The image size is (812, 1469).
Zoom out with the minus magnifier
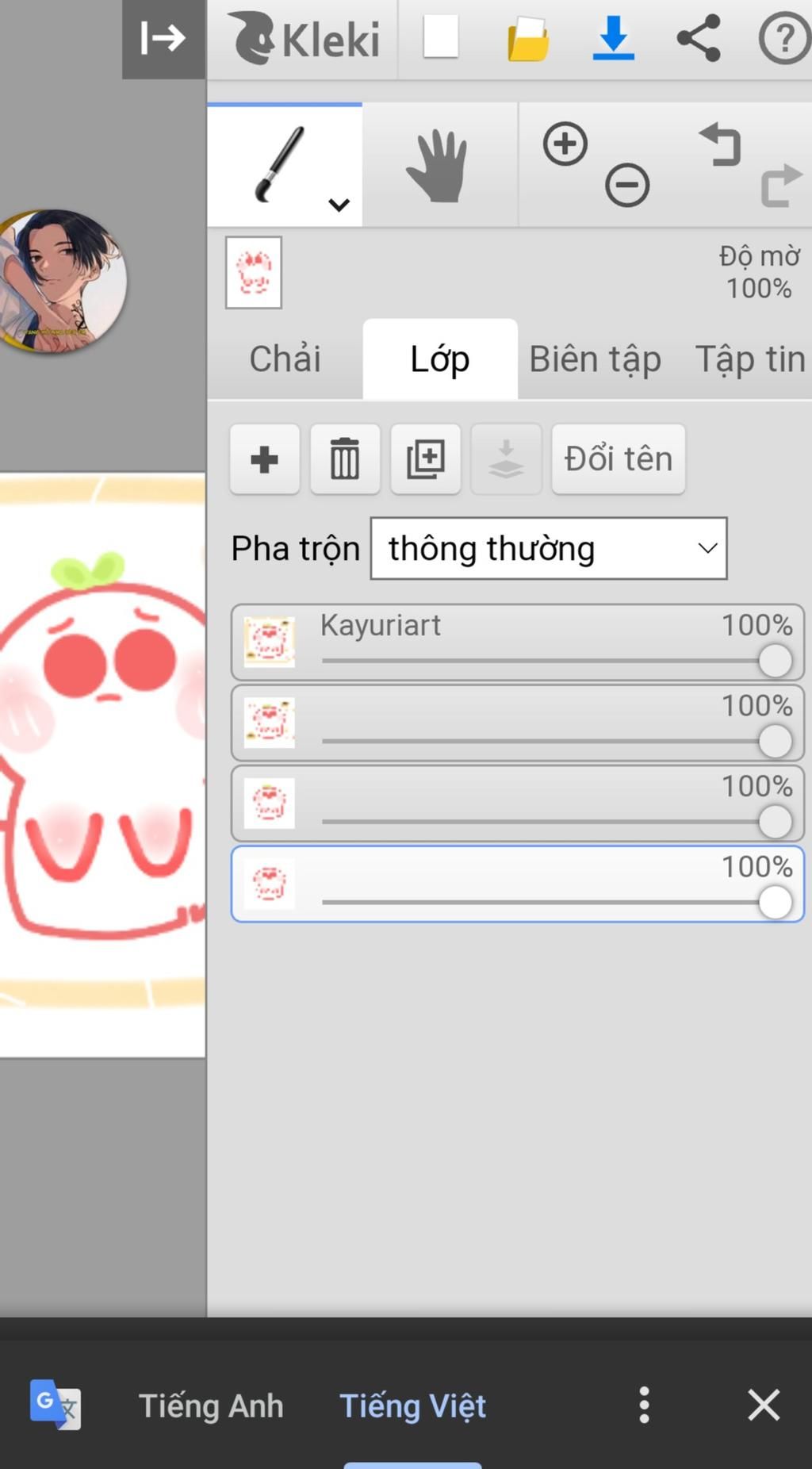pyautogui.click(x=627, y=186)
